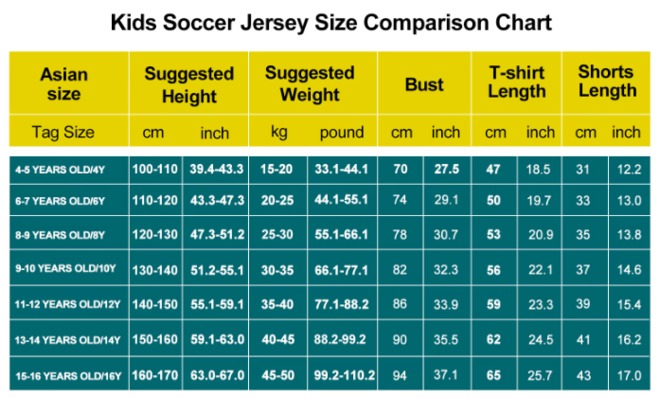Click the 'Shorts Length' header
The image size is (660, 398).
pyautogui.click(x=606, y=81)
